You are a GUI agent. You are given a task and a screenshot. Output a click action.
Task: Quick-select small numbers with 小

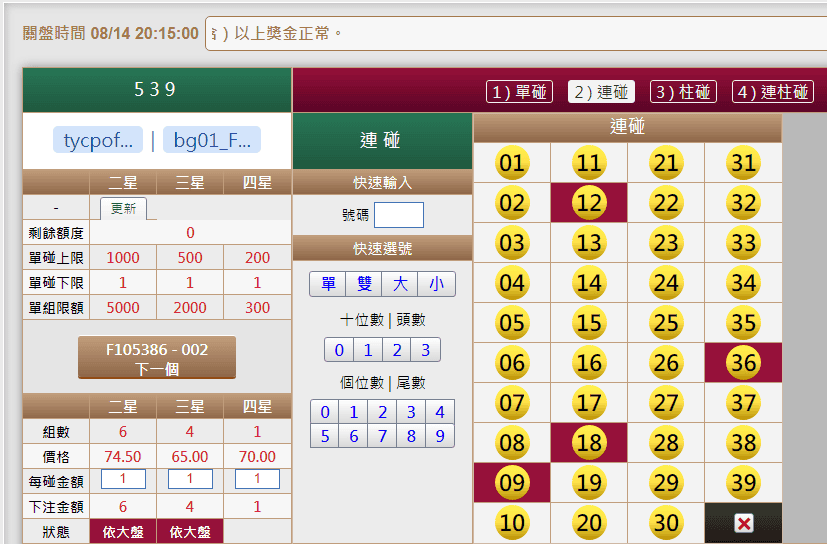pos(436,284)
